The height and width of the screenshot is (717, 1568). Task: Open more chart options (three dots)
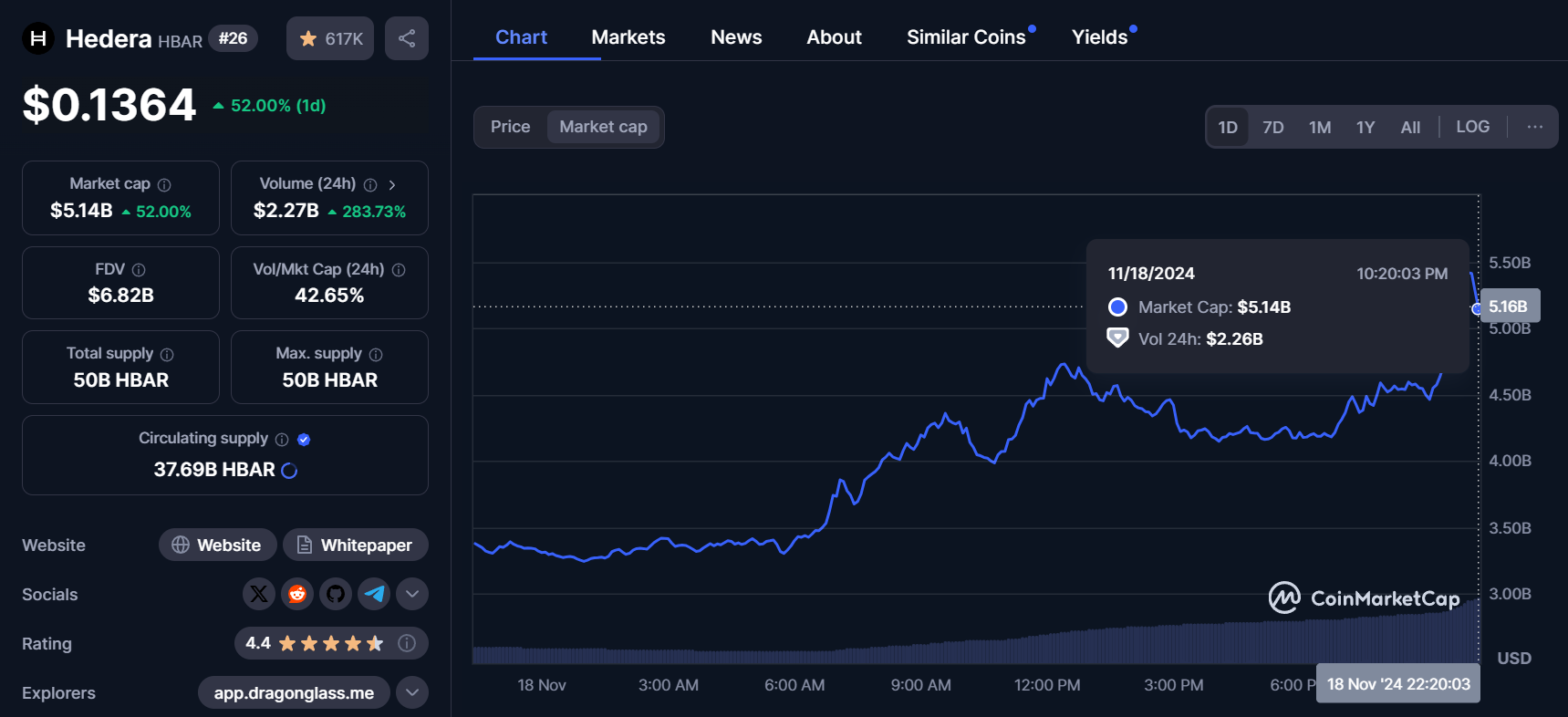pos(1535,127)
